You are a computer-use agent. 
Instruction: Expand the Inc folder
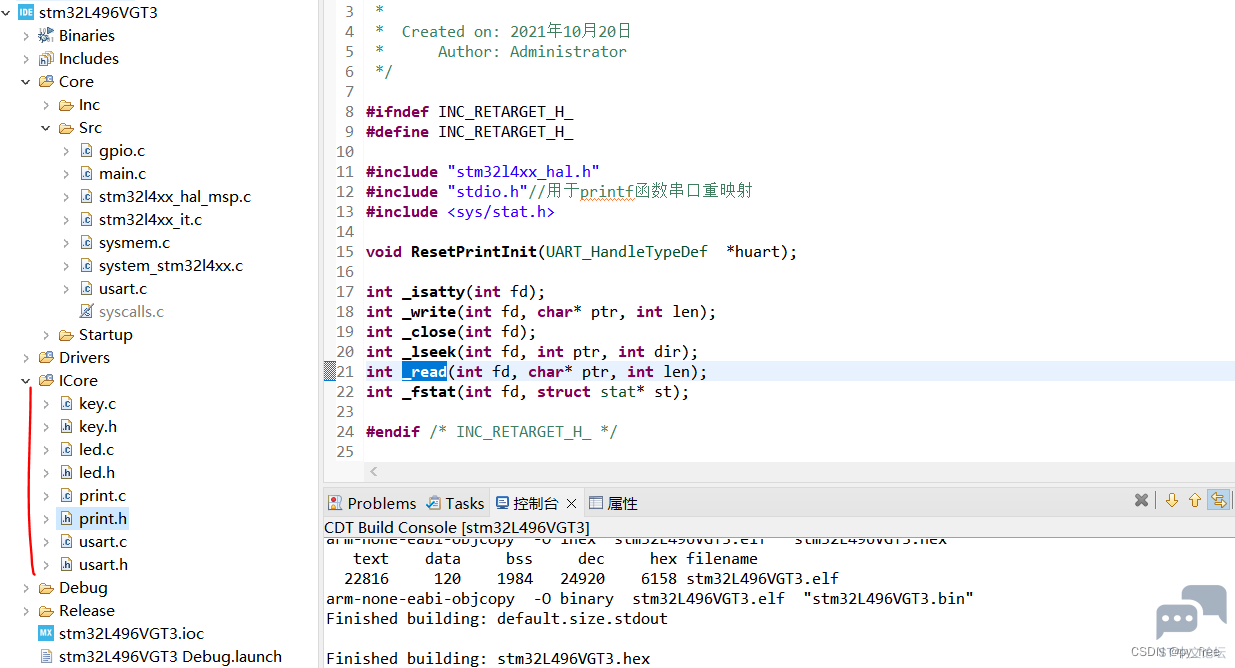click(x=46, y=105)
